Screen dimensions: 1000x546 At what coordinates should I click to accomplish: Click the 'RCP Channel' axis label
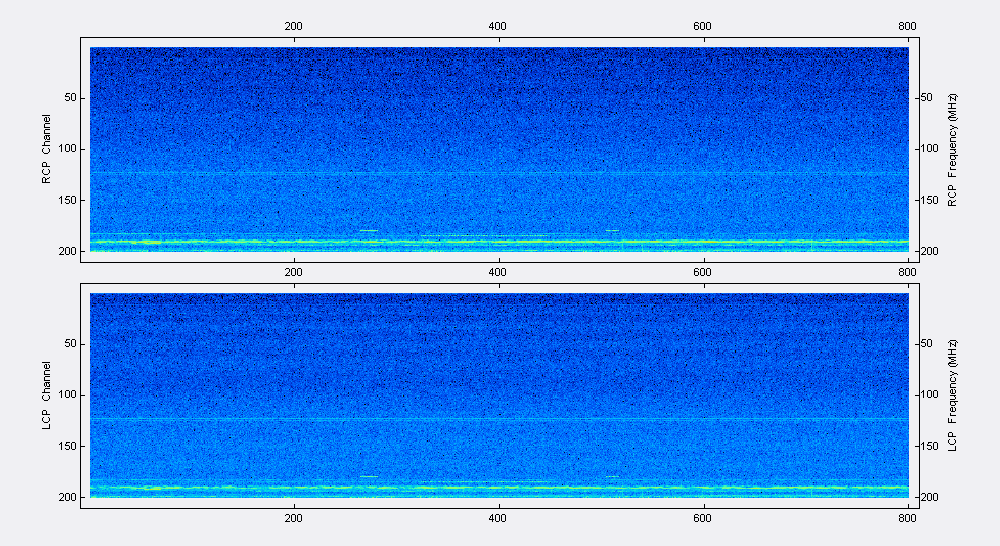46,149
